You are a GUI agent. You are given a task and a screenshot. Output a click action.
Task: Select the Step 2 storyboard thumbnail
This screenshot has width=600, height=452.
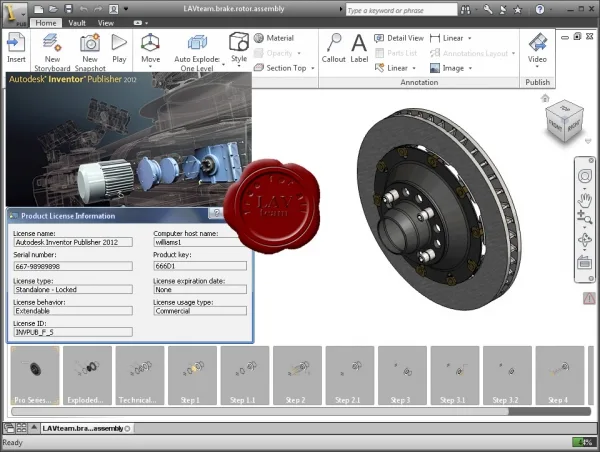[x=297, y=375]
